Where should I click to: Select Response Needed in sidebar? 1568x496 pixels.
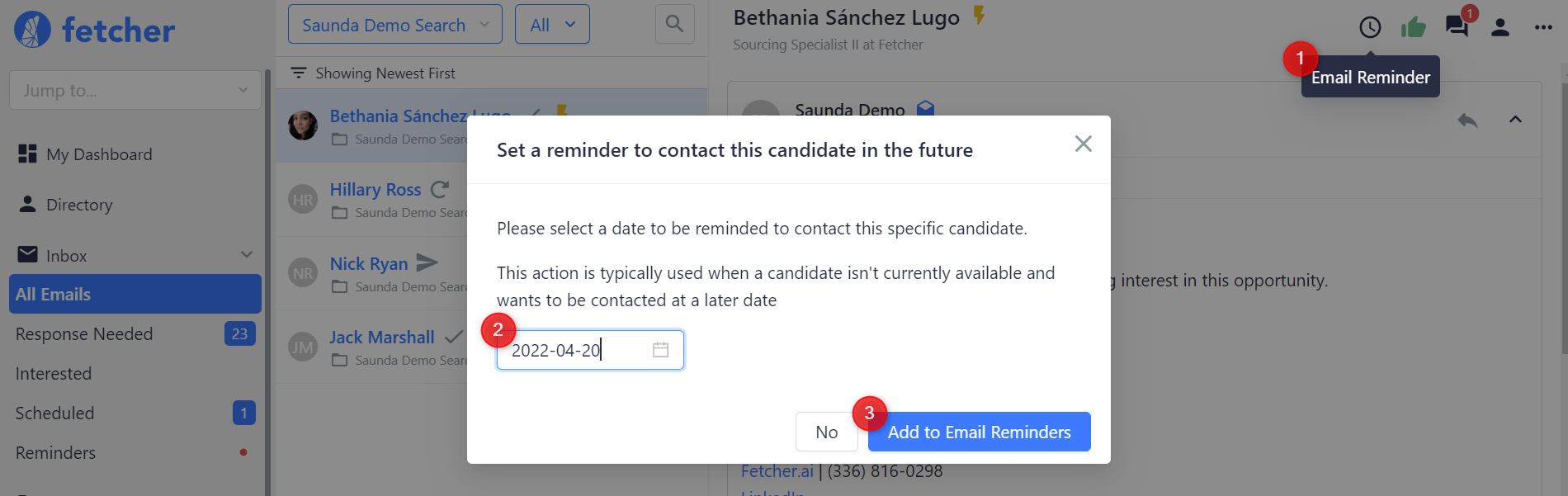(84, 334)
